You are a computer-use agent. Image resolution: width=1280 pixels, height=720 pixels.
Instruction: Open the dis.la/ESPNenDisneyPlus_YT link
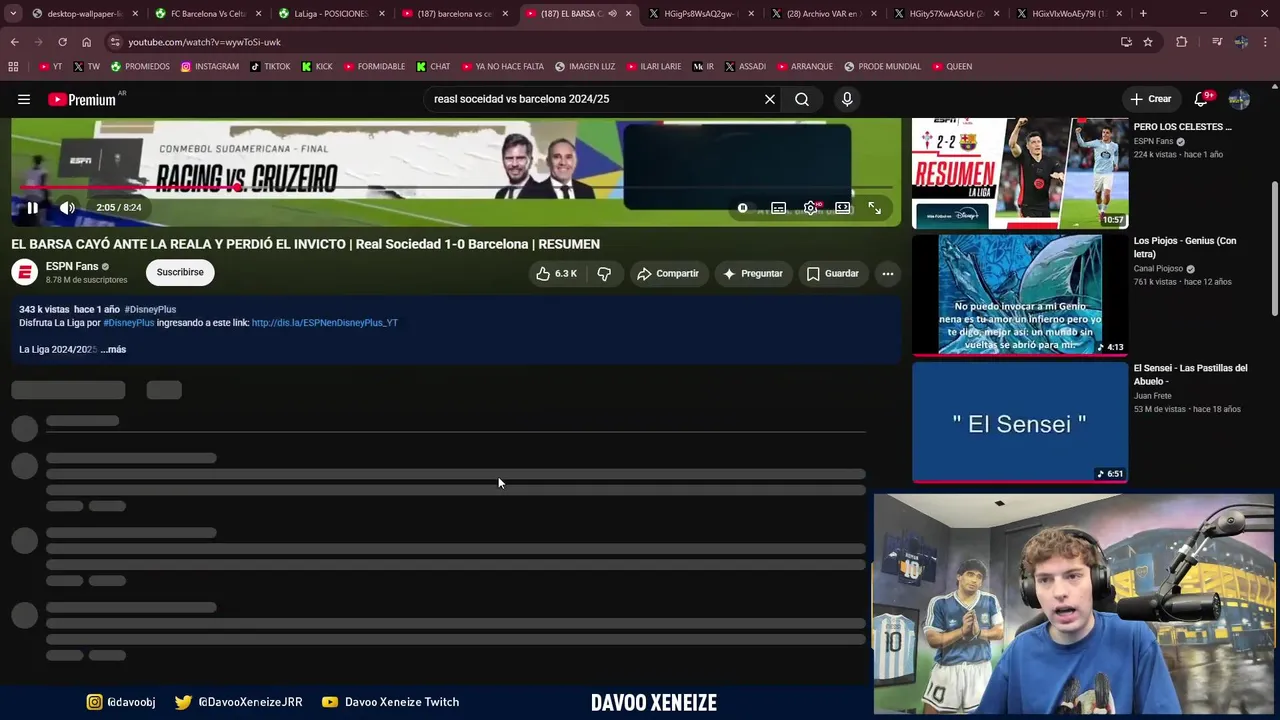click(324, 323)
